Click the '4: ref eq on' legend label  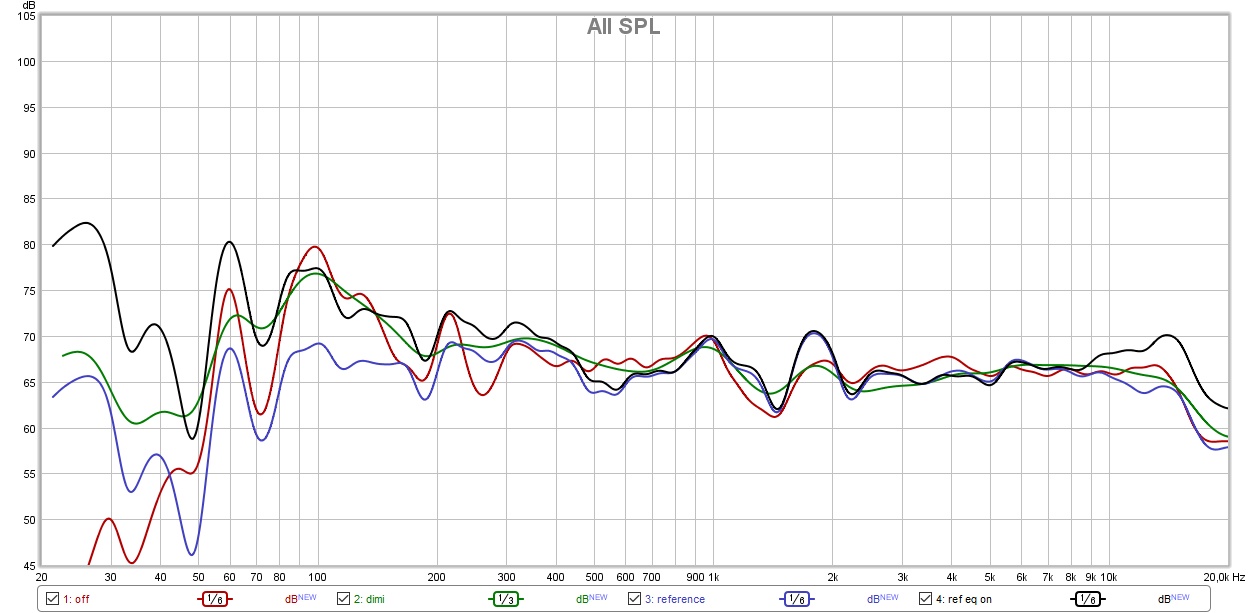click(962, 600)
